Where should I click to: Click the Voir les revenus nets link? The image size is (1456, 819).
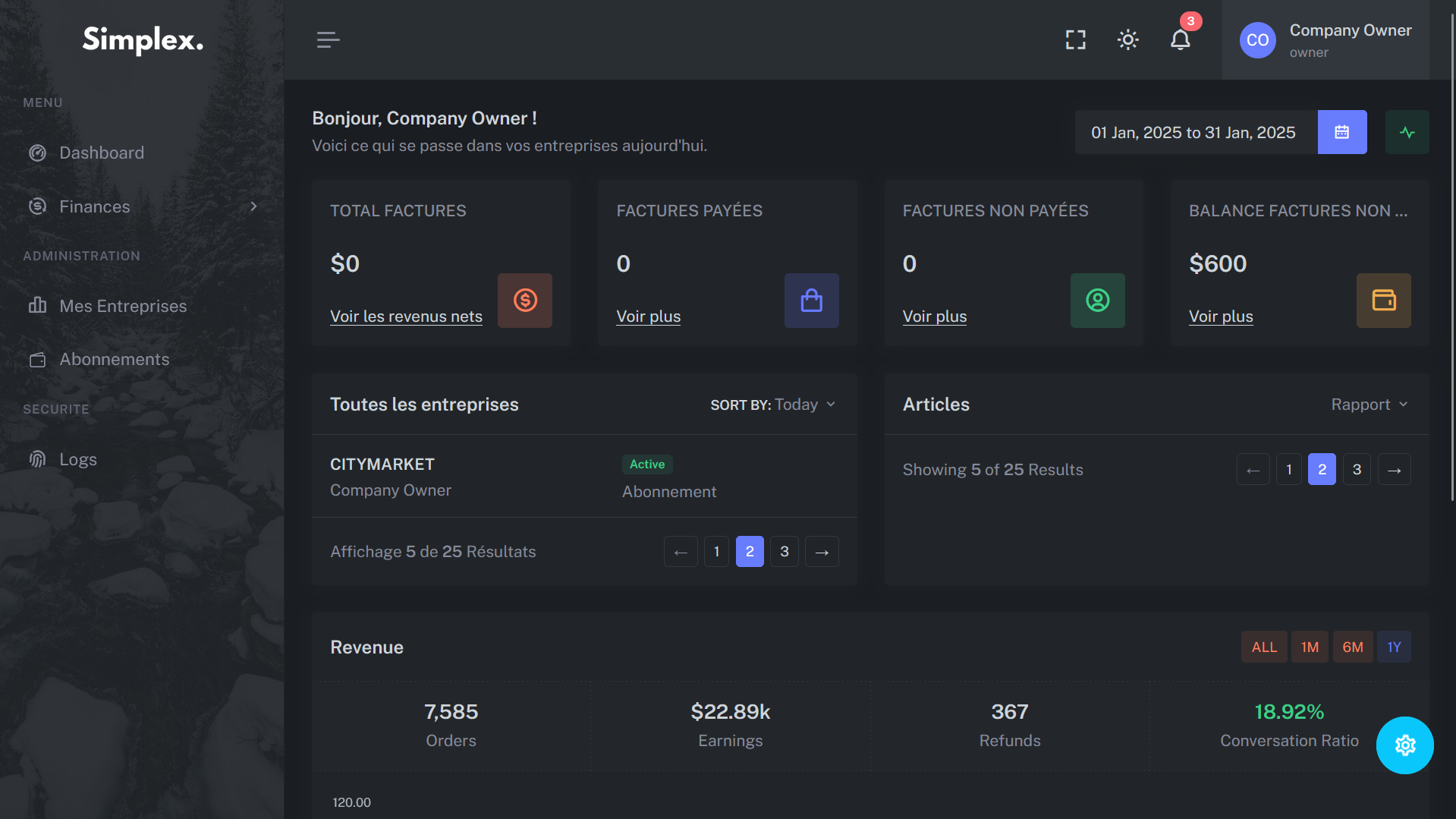click(406, 317)
